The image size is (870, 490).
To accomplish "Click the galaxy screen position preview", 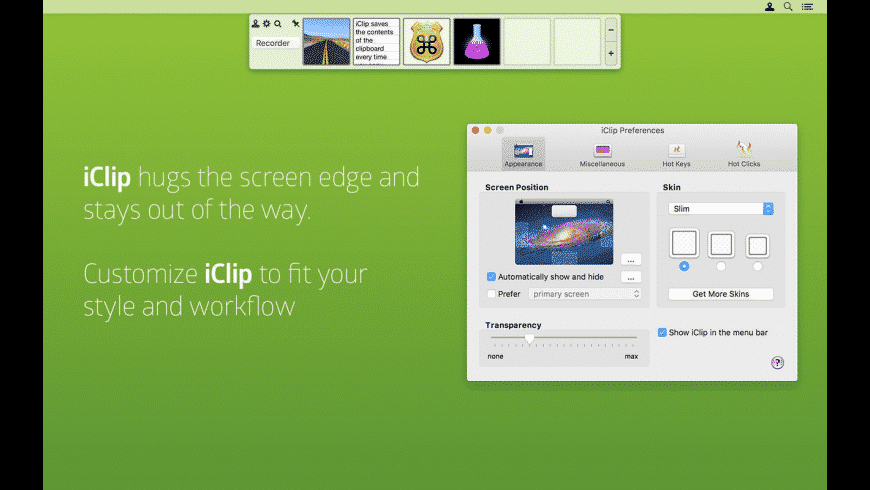I will [564, 232].
